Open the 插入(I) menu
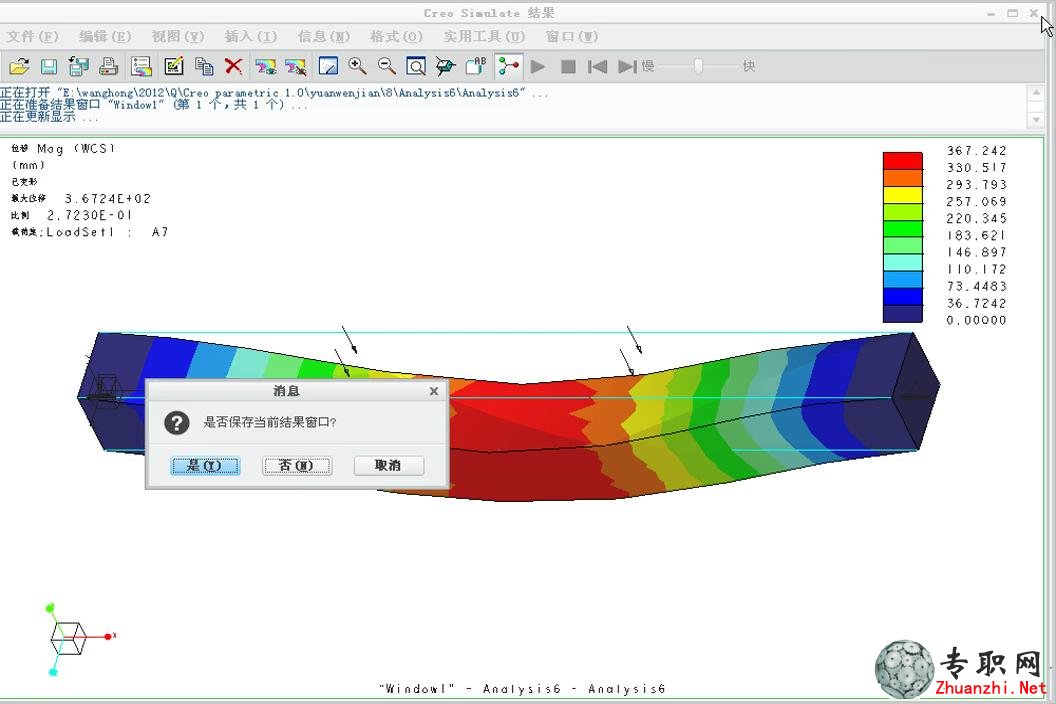1056x704 pixels. (251, 36)
